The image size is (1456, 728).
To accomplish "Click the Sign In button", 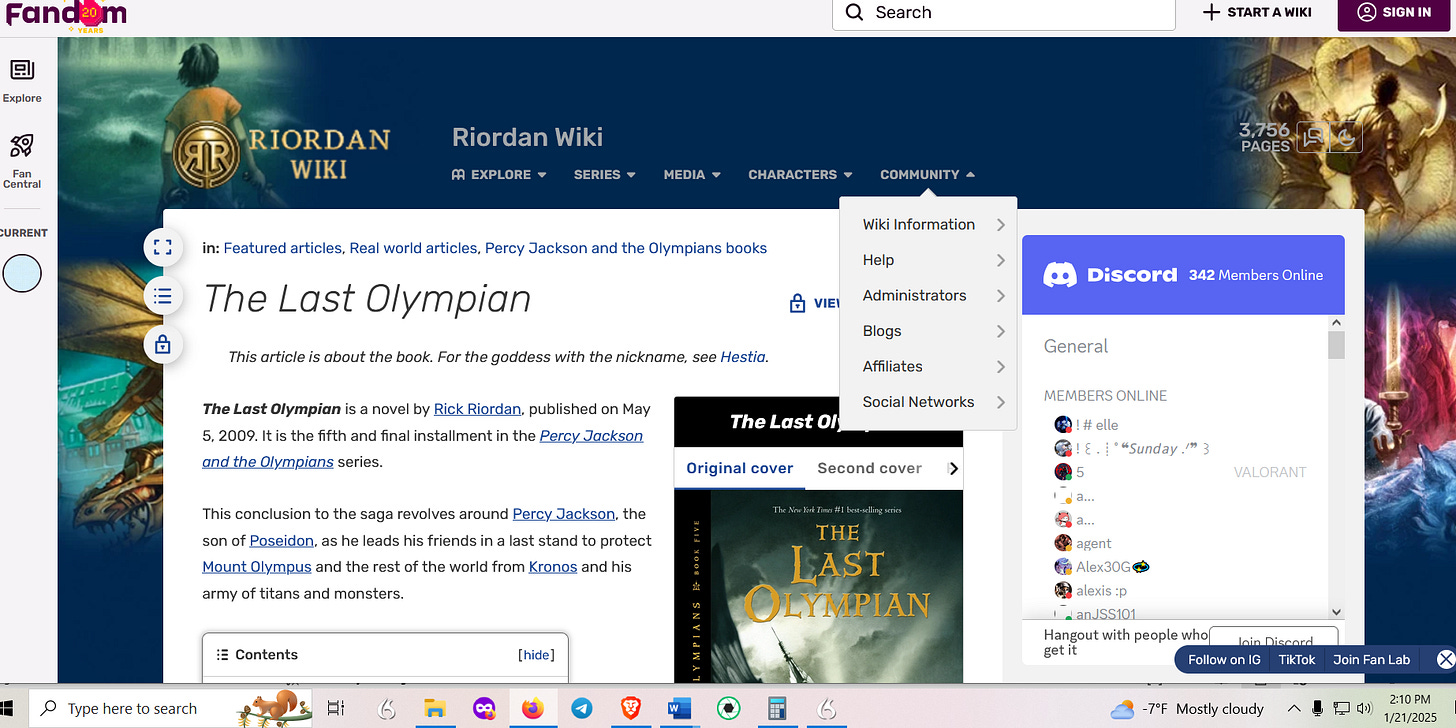I will [1396, 12].
